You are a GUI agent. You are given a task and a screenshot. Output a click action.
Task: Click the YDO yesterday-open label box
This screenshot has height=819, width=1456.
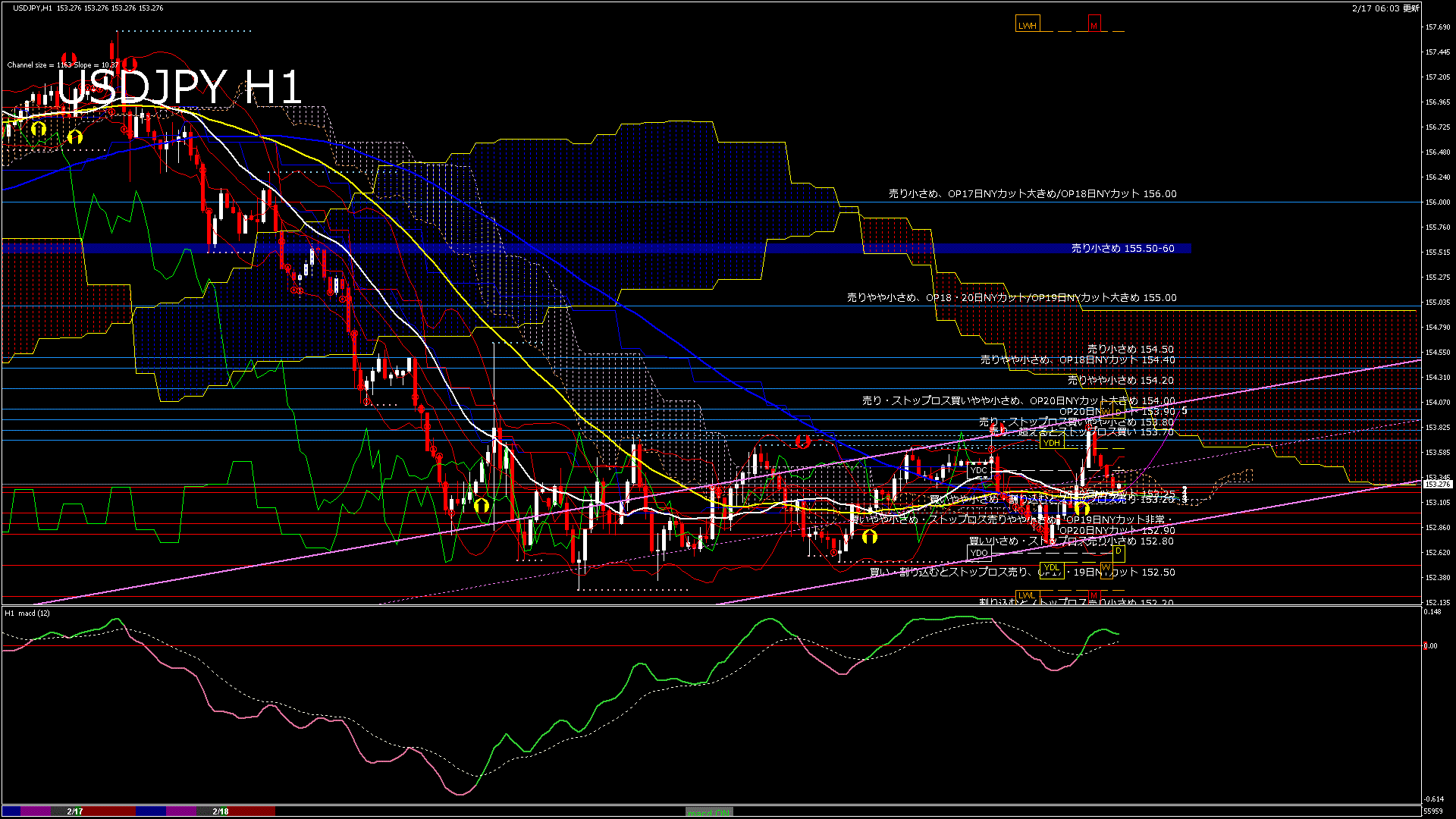coord(978,553)
